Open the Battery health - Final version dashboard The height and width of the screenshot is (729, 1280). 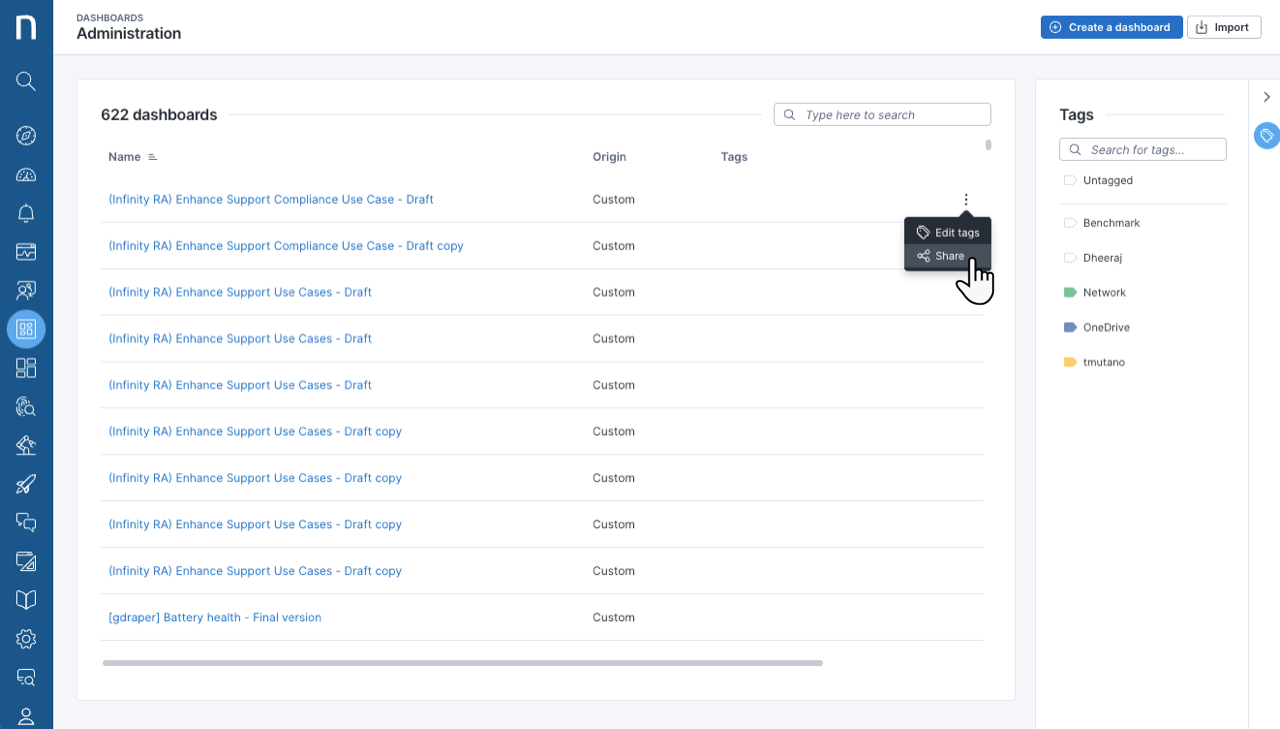215,618
